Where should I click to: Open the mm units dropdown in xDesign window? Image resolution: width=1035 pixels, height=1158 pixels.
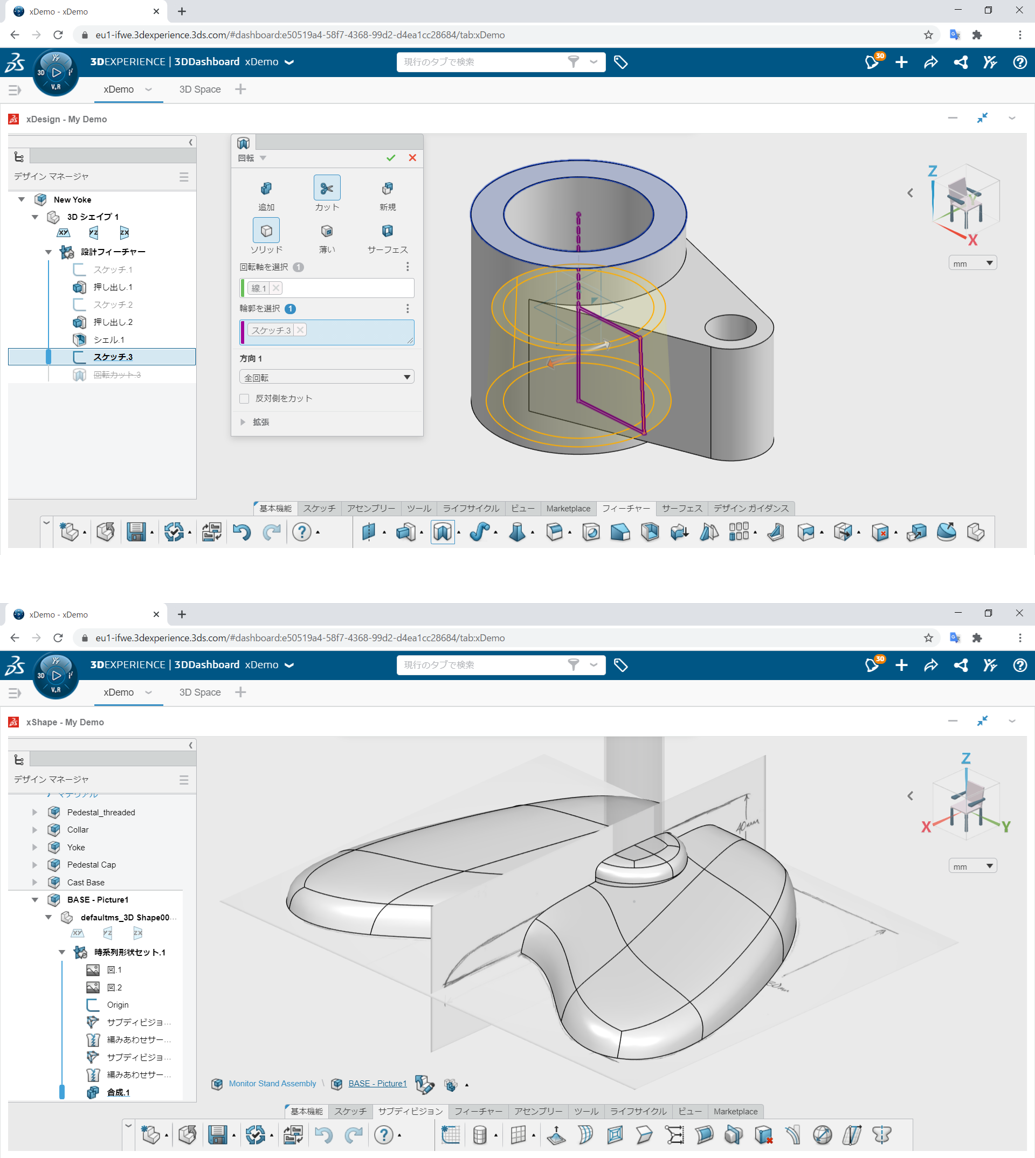(972, 264)
